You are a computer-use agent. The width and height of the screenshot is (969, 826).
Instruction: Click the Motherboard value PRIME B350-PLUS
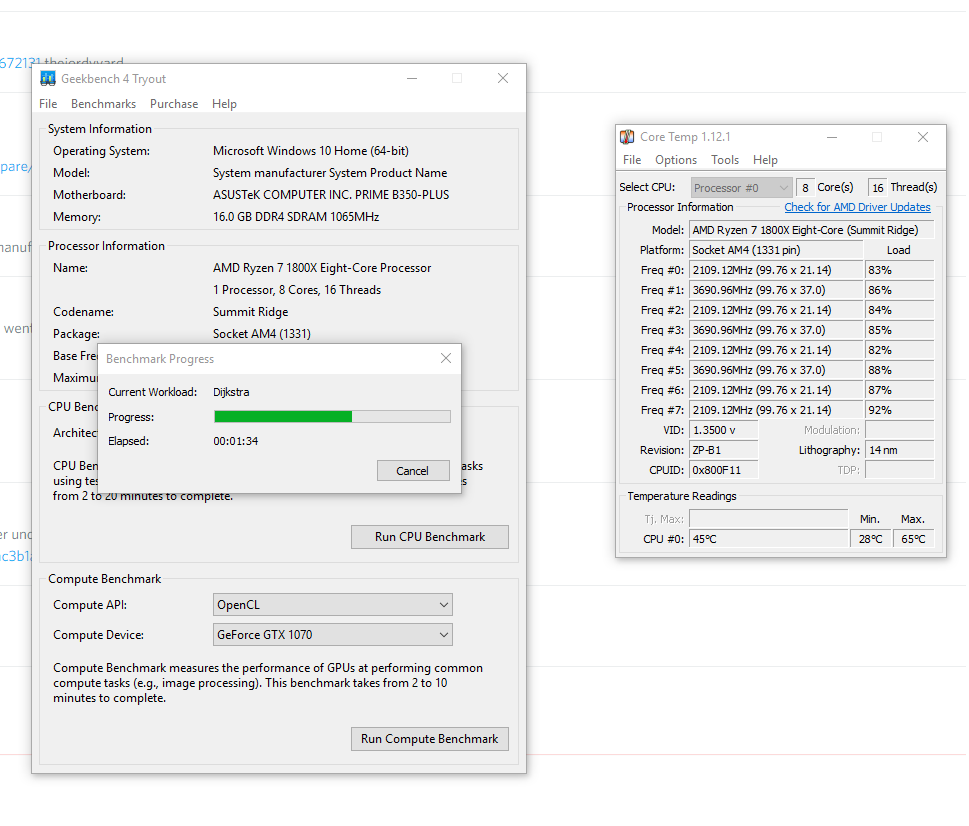coord(331,195)
